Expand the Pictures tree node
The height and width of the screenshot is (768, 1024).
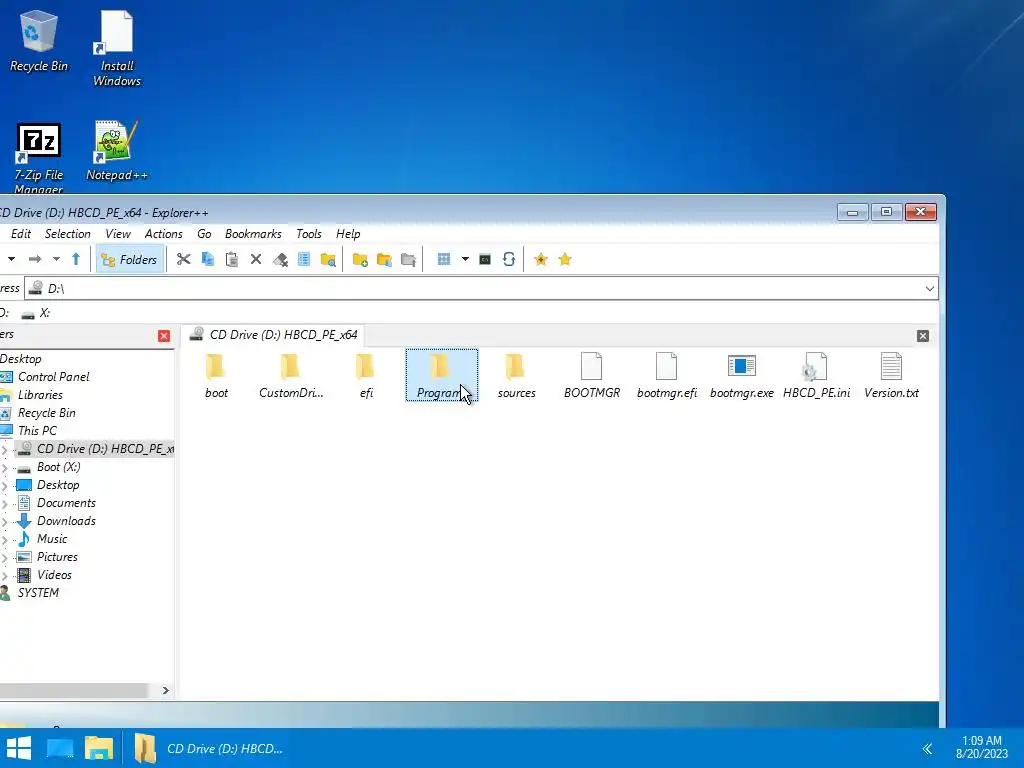5,558
